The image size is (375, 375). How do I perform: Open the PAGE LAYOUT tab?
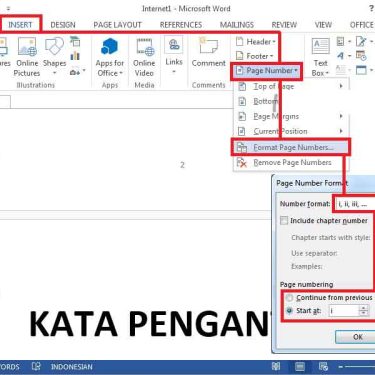pos(117,25)
